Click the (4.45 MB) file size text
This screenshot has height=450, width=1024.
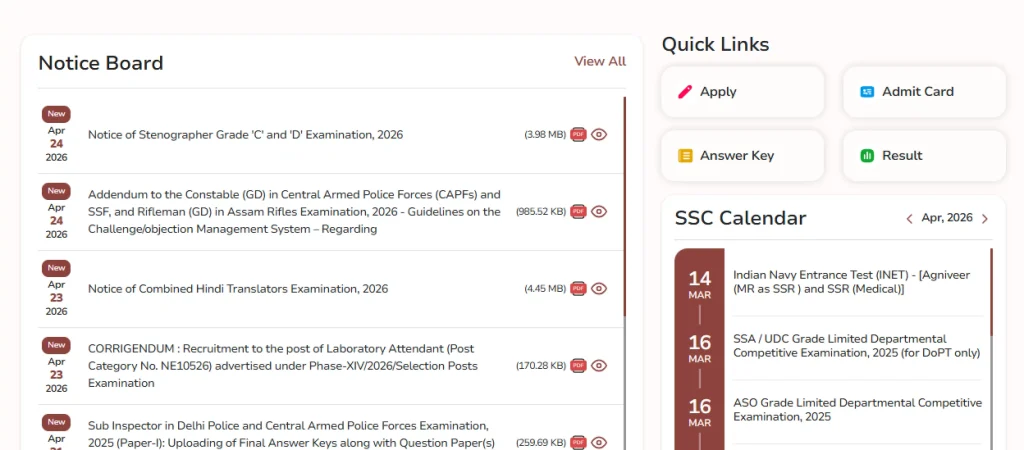point(545,289)
